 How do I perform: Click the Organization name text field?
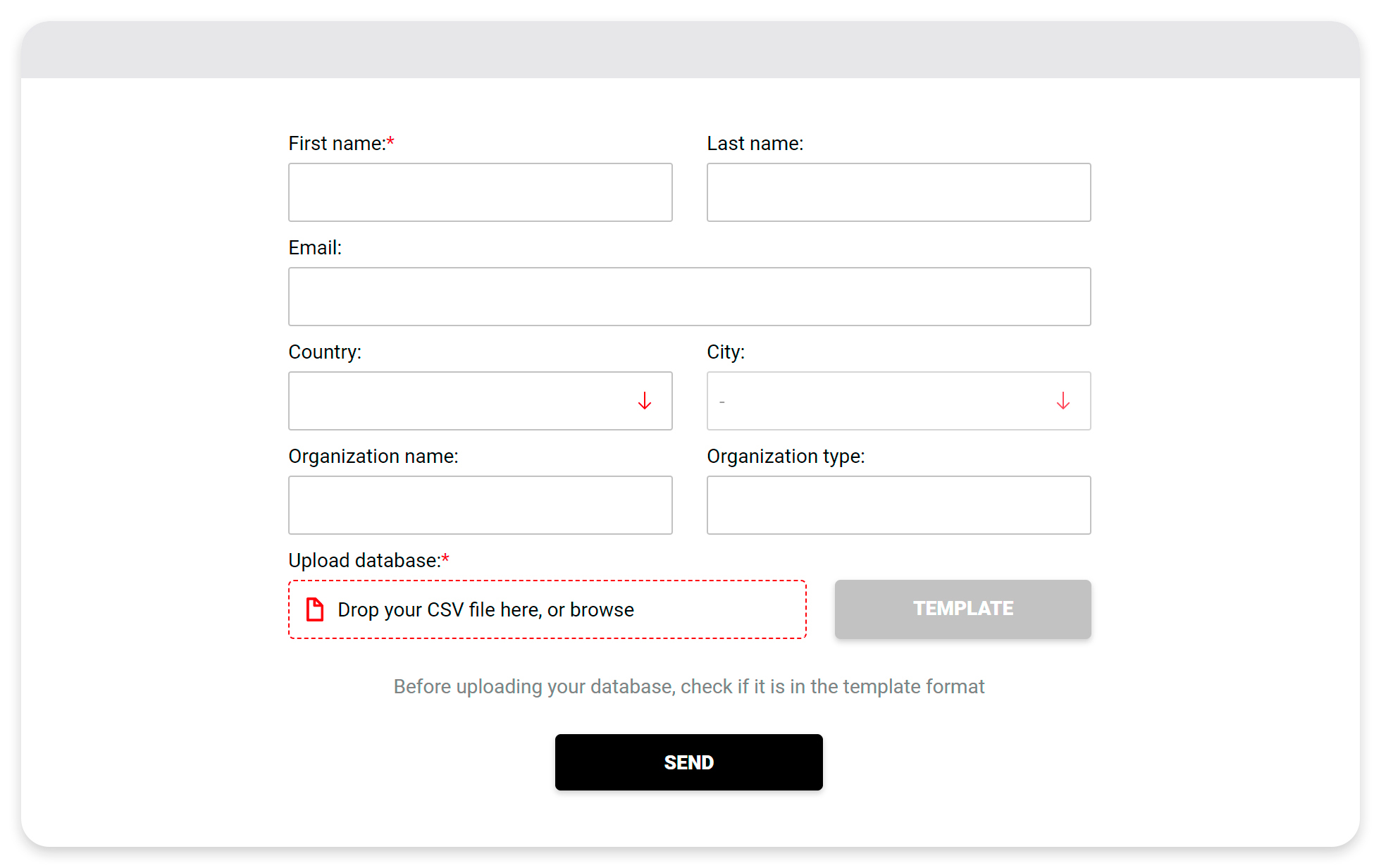(480, 505)
